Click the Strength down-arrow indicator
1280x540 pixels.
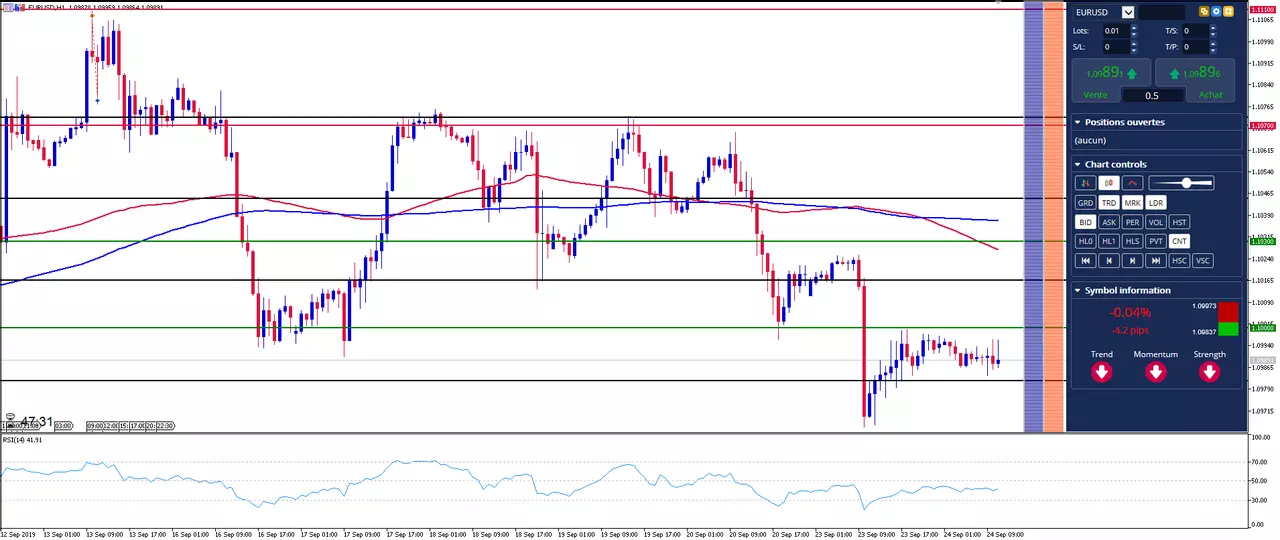1210,372
